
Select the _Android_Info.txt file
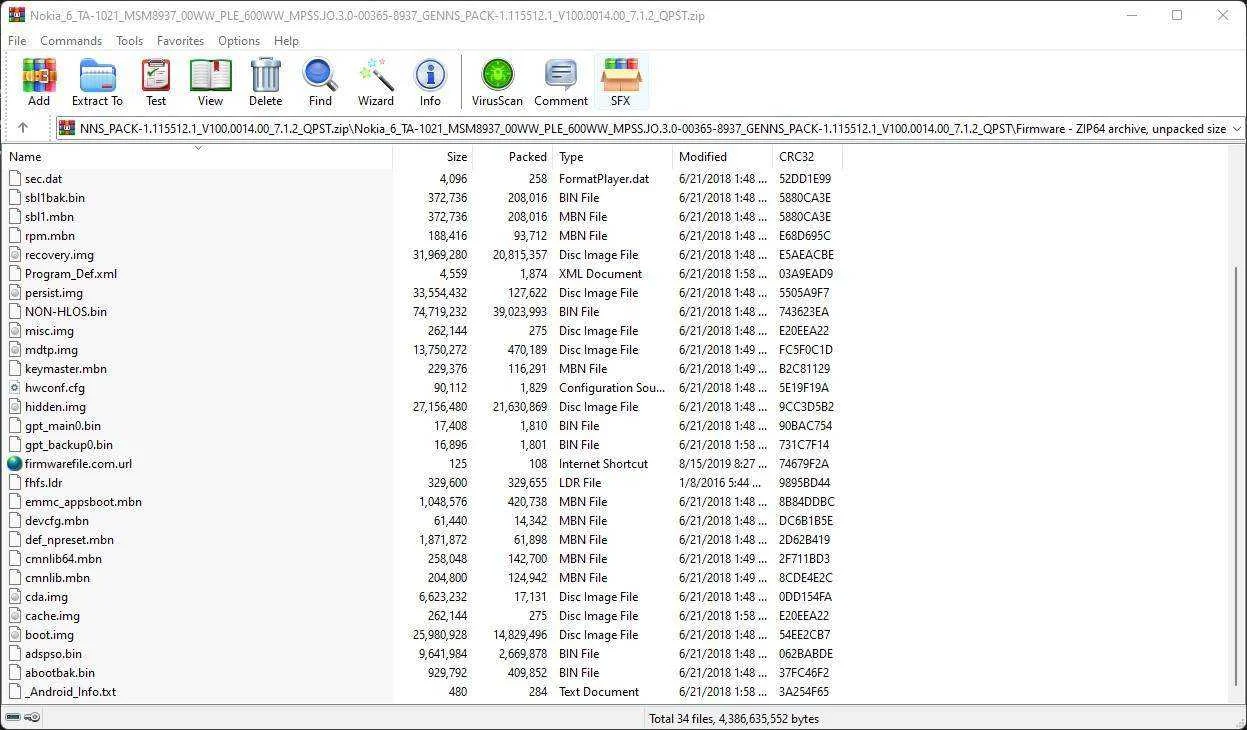[x=70, y=692]
